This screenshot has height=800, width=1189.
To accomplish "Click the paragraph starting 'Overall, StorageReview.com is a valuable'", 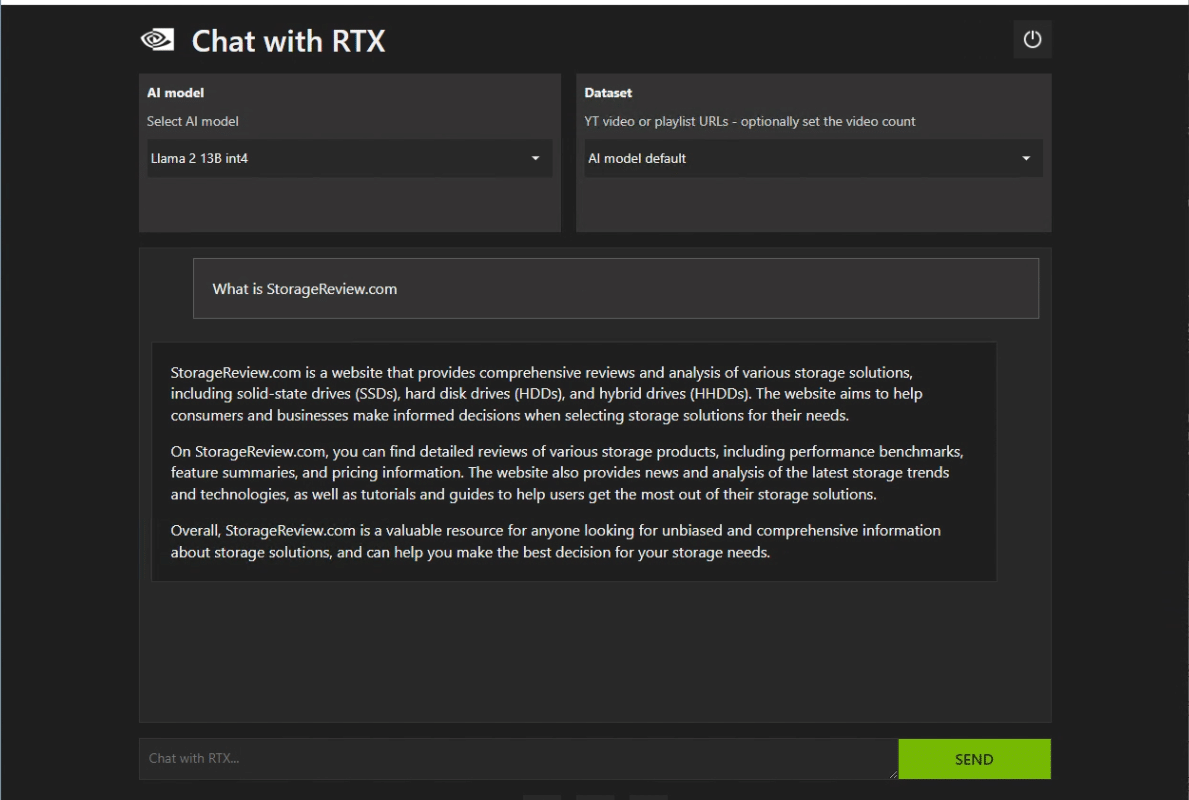I will [x=555, y=541].
